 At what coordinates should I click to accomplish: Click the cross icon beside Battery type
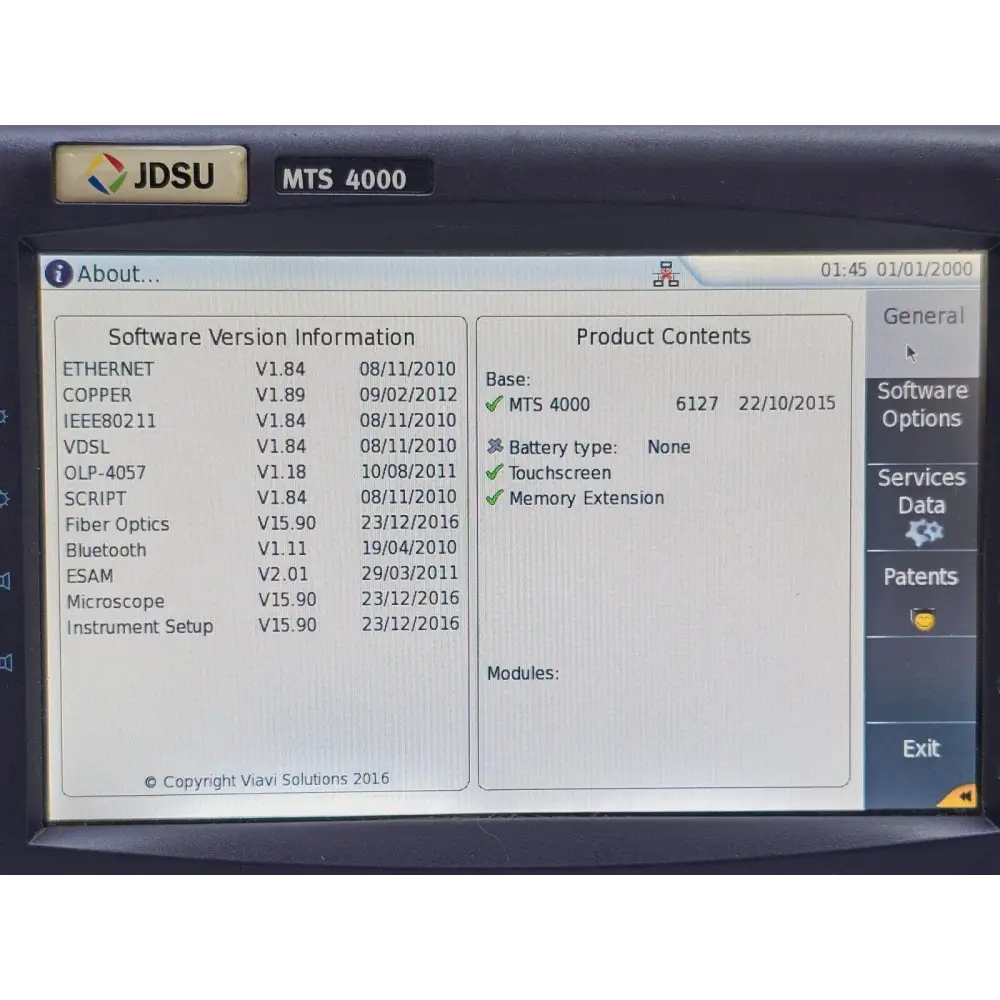pos(495,446)
